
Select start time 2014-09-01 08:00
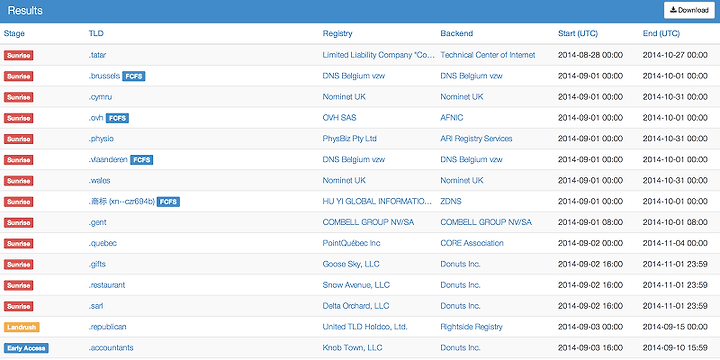point(591,222)
